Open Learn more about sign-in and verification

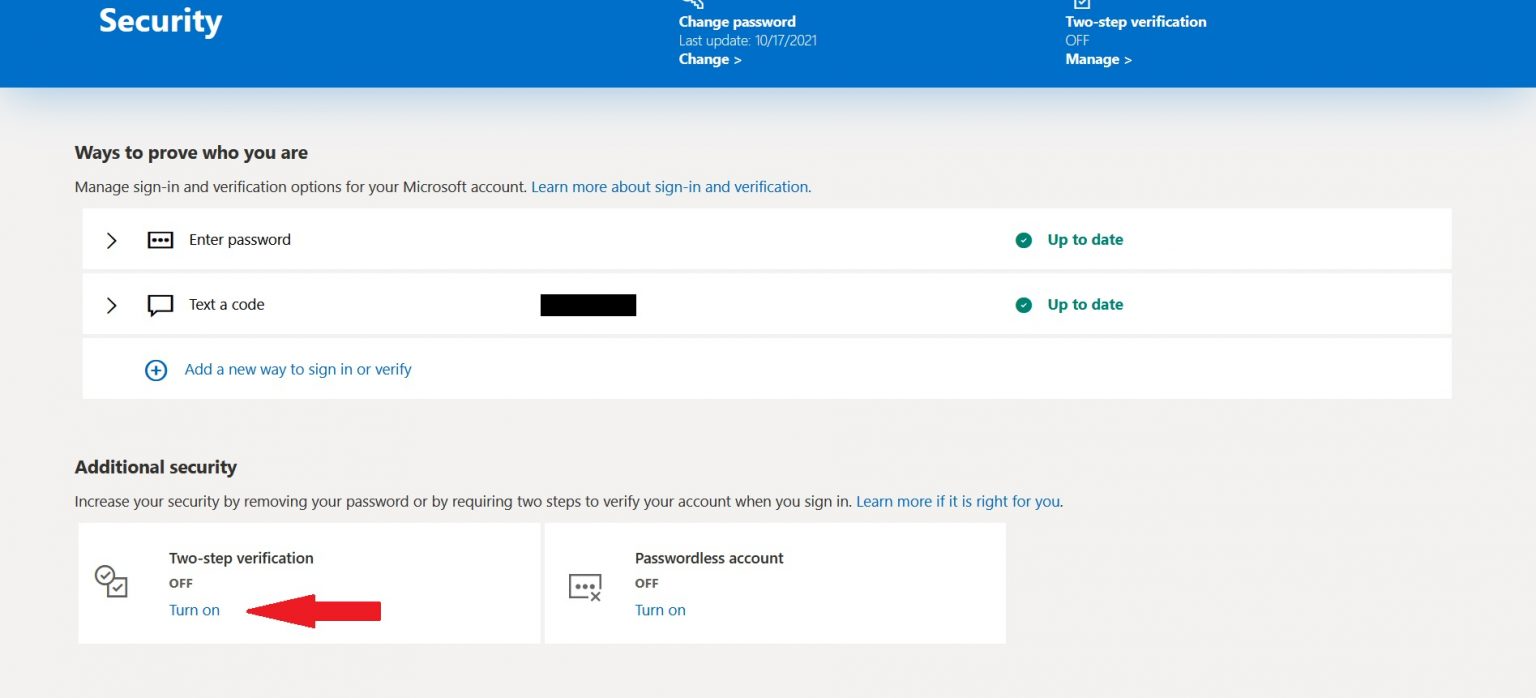point(669,186)
